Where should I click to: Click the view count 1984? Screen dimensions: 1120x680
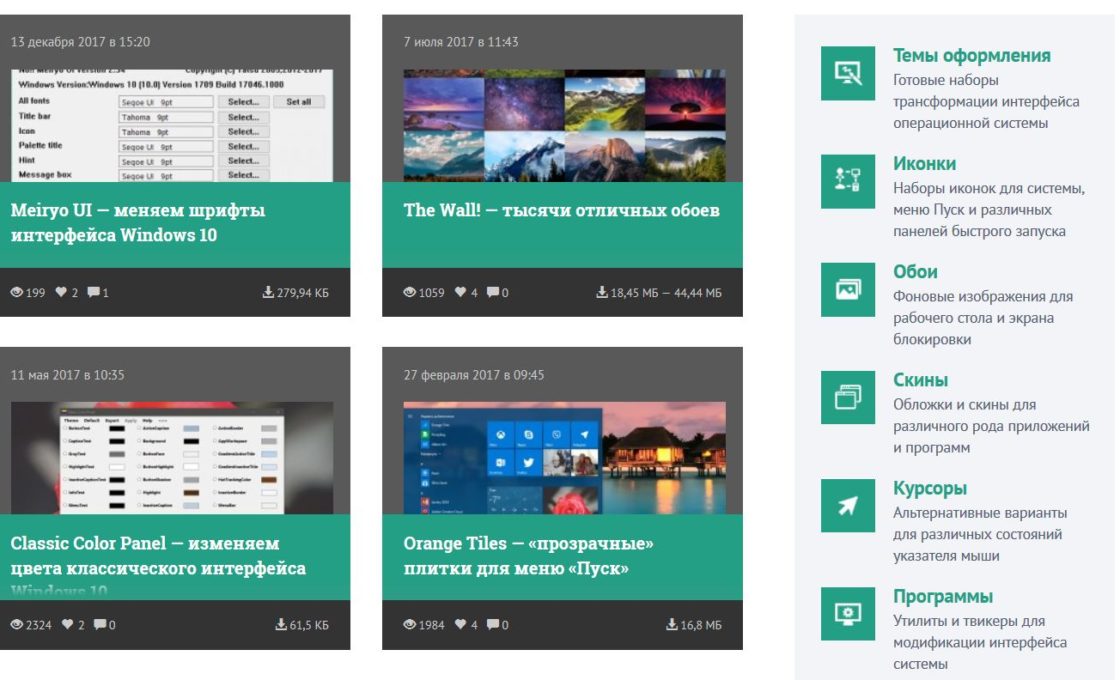click(x=431, y=625)
